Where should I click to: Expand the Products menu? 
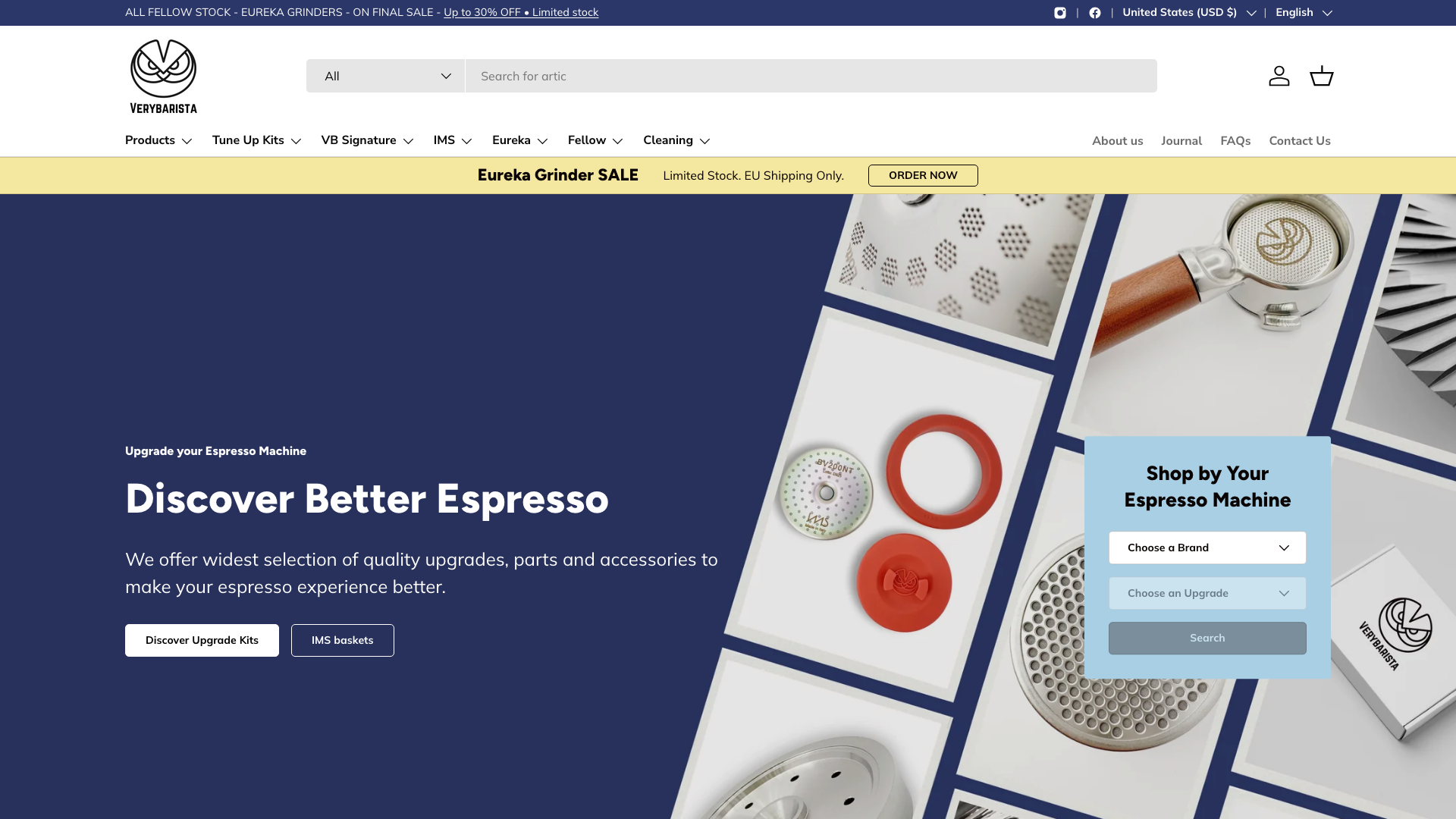point(158,140)
